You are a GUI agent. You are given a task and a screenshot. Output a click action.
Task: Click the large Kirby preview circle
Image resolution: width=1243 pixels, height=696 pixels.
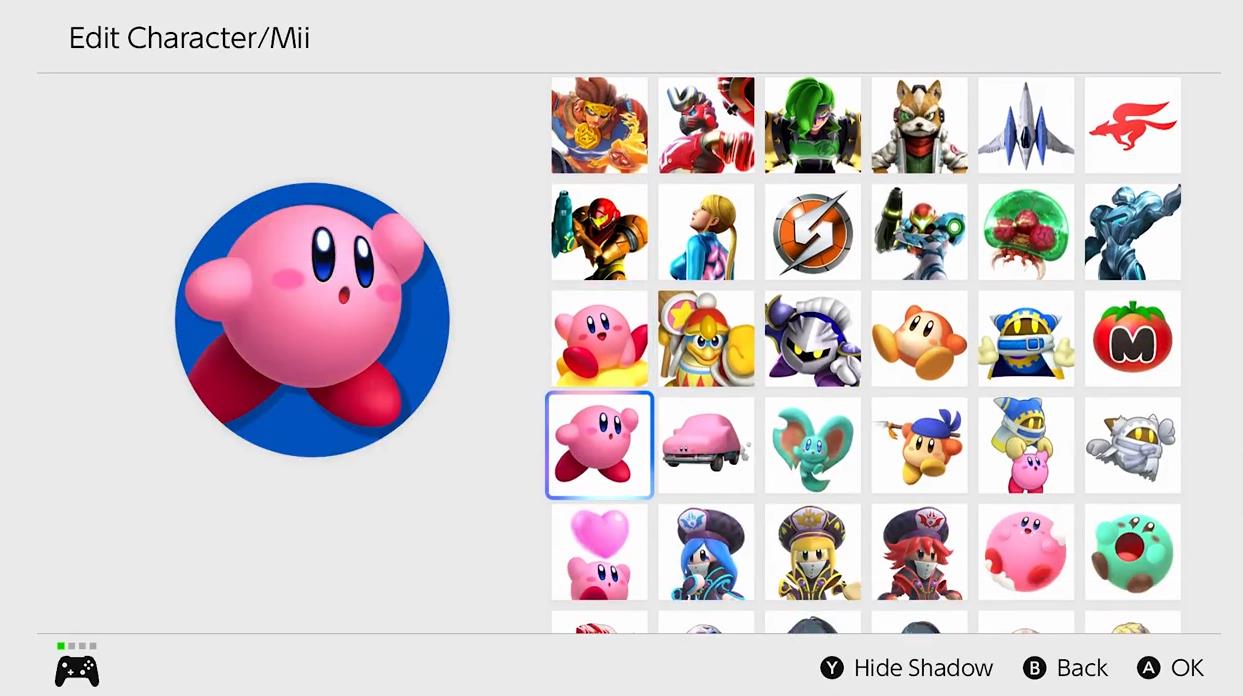click(x=312, y=320)
